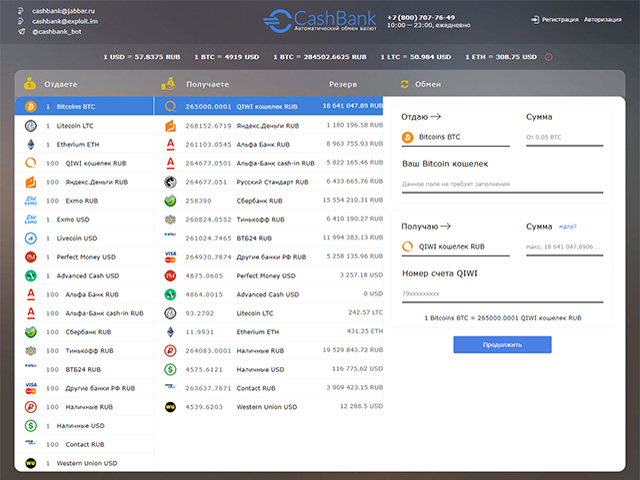Viewport: 640px width, 480px height.
Task: Click QIWI icon beside 100 QIWI кошелек RUB
Action: (x=31, y=163)
